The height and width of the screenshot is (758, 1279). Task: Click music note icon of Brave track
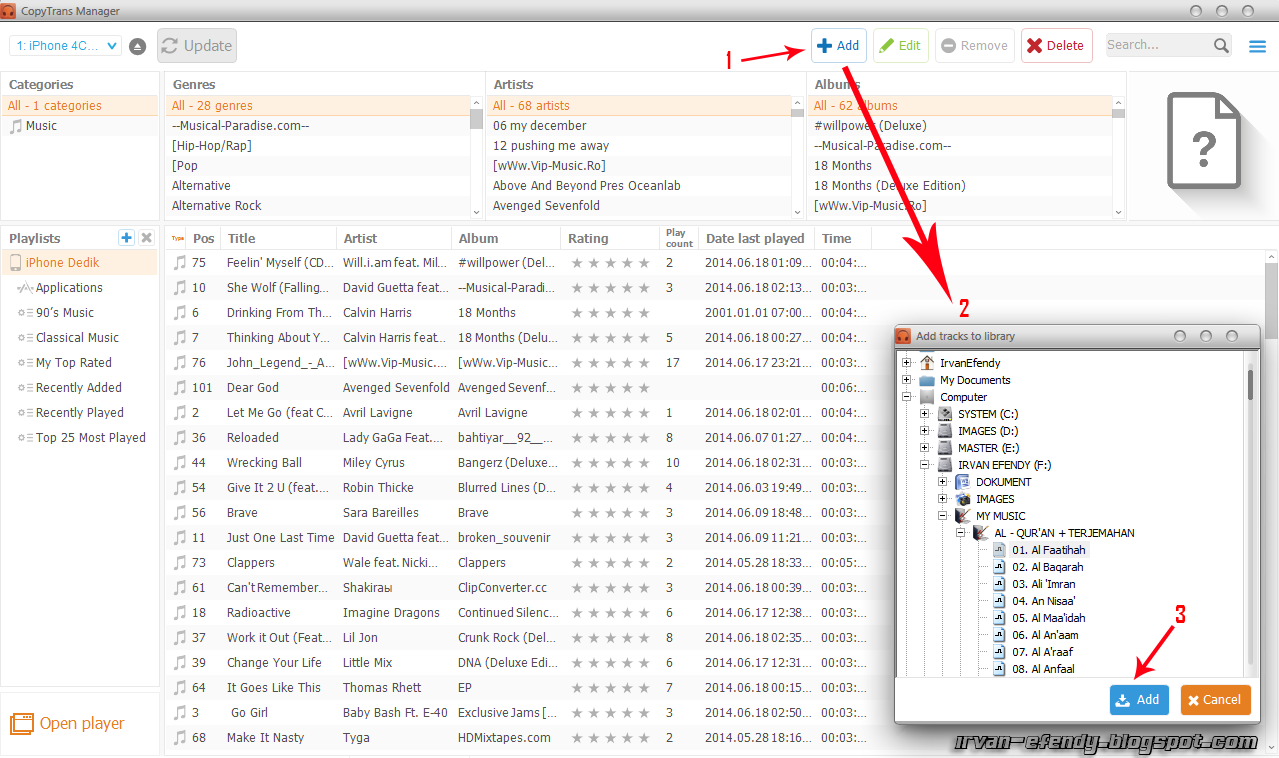point(179,513)
